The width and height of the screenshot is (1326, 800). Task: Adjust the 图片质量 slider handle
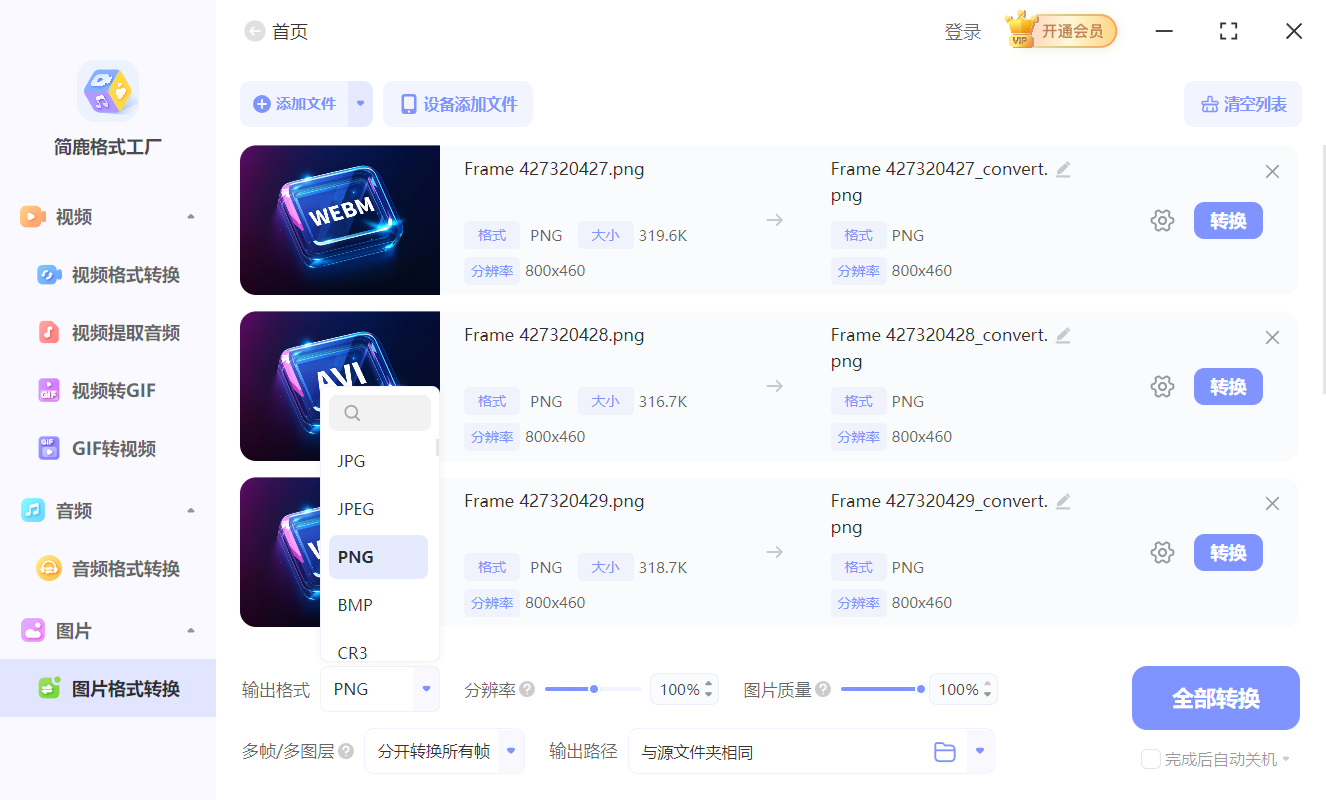921,689
